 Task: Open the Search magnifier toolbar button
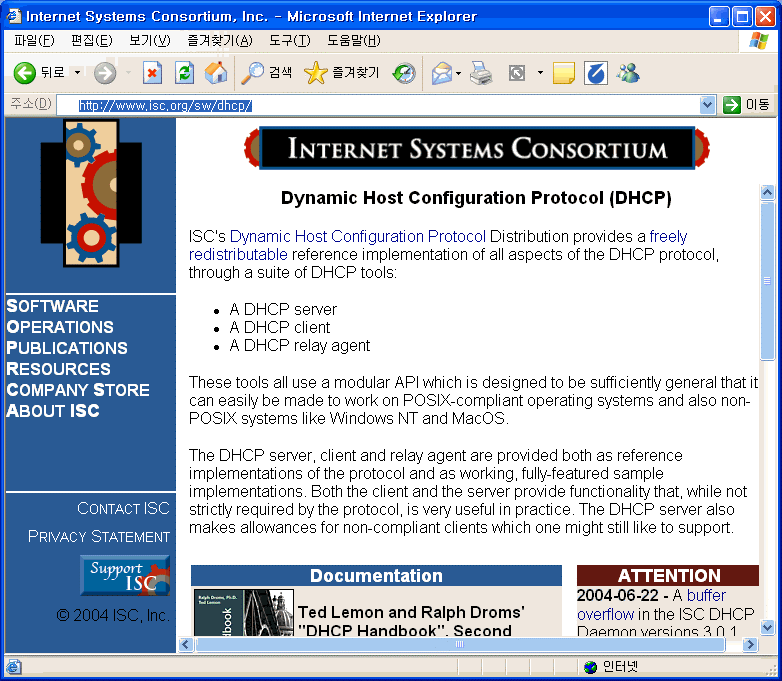point(266,73)
